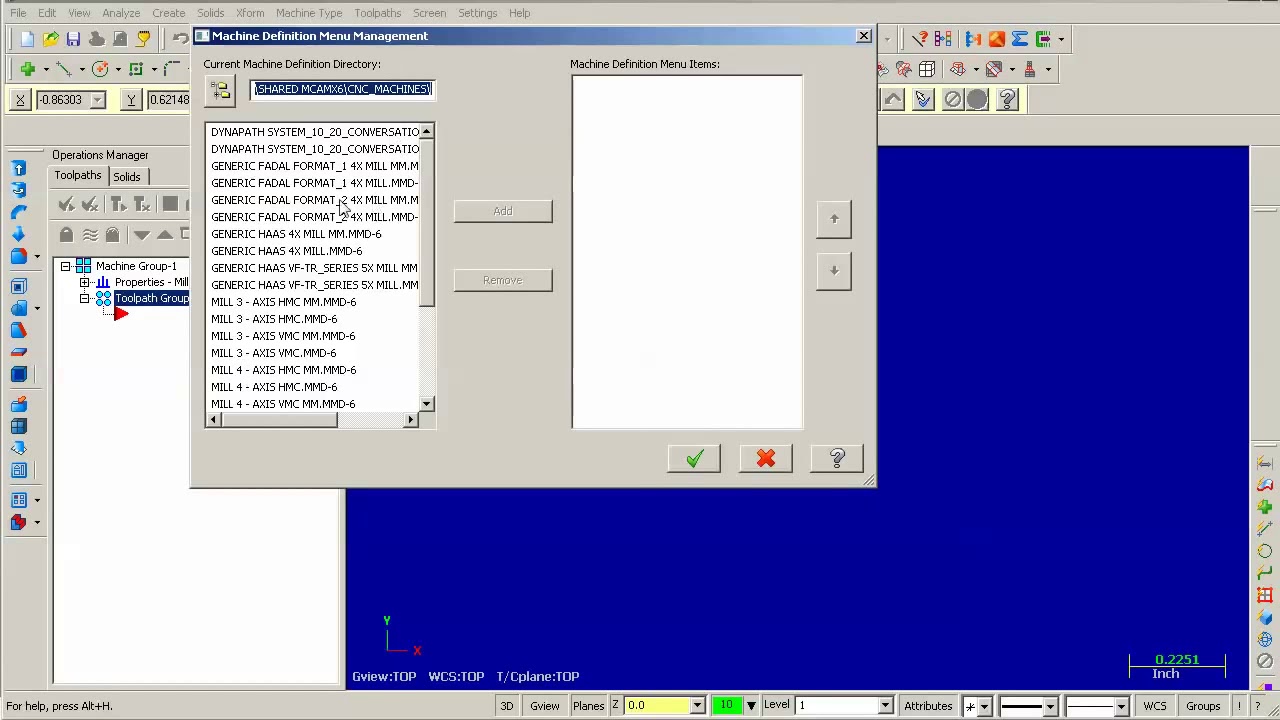Click the Analyze question mark line icon
The width and height of the screenshot is (1280, 720).
[919, 39]
